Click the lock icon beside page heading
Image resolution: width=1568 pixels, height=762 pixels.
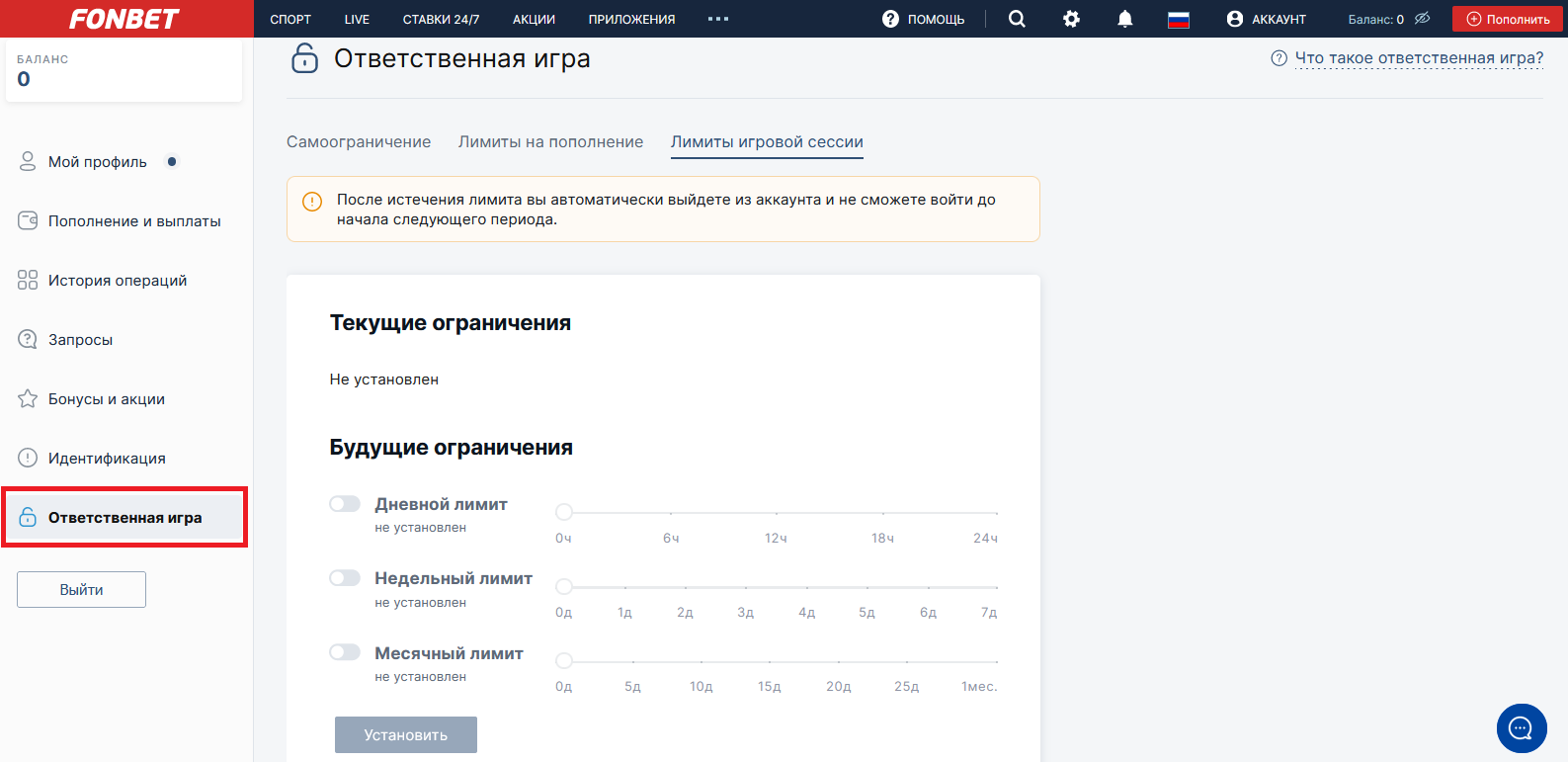304,58
